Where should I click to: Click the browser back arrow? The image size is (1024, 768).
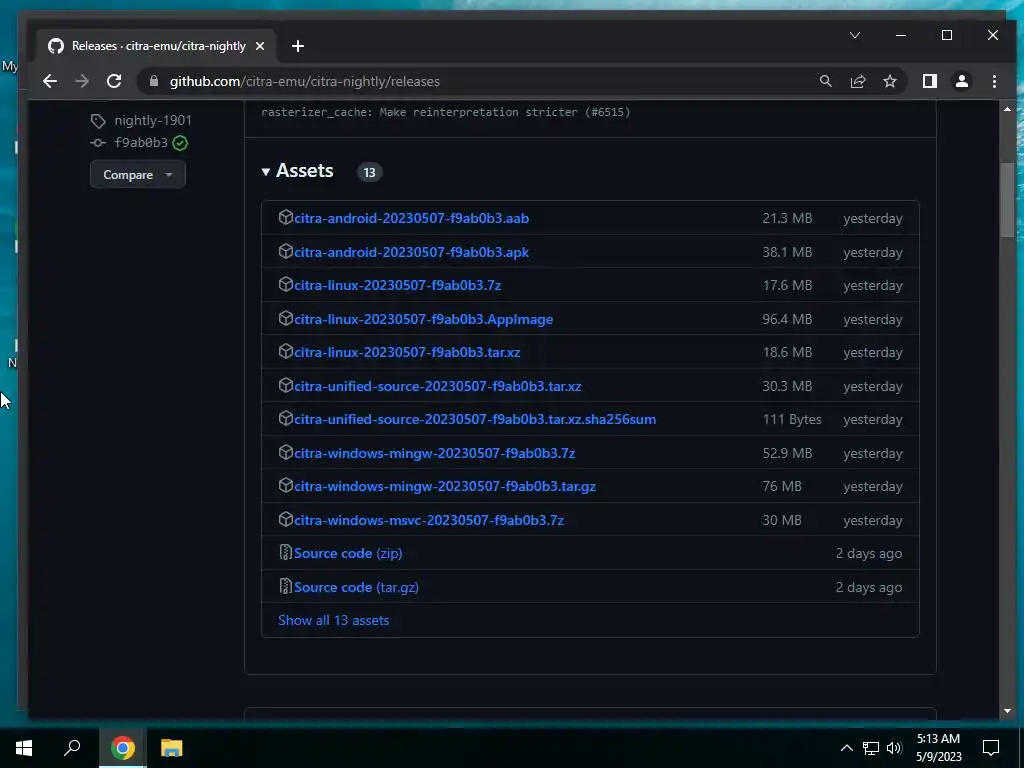pos(50,81)
